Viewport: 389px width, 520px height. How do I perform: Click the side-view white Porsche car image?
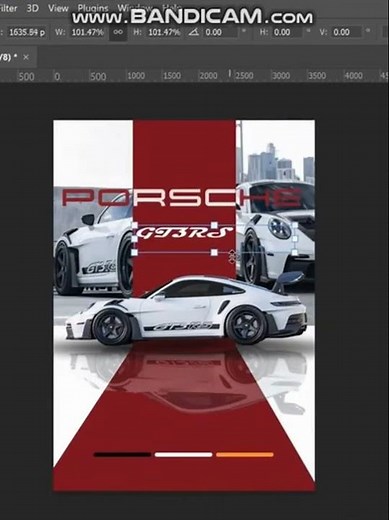pos(187,310)
